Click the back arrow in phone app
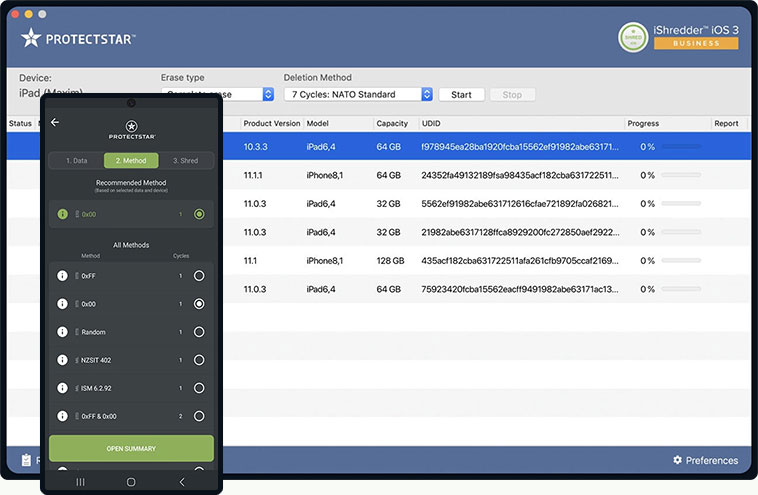Viewport: 758px width, 495px height. click(55, 122)
